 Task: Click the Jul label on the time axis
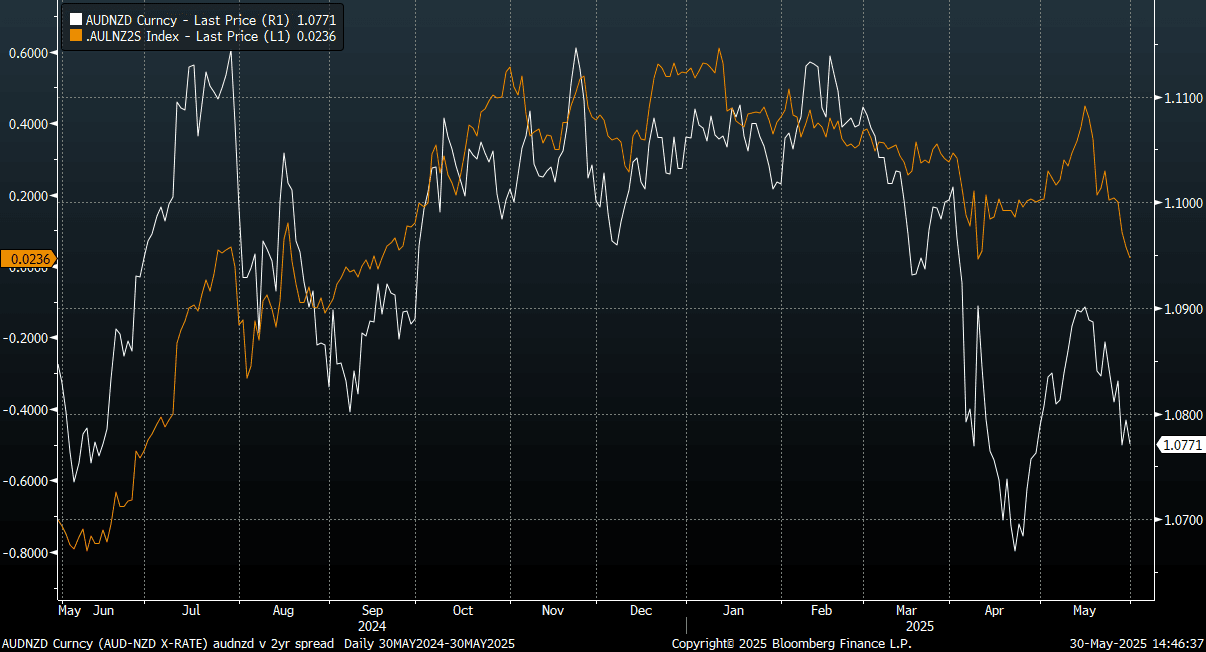coord(194,610)
